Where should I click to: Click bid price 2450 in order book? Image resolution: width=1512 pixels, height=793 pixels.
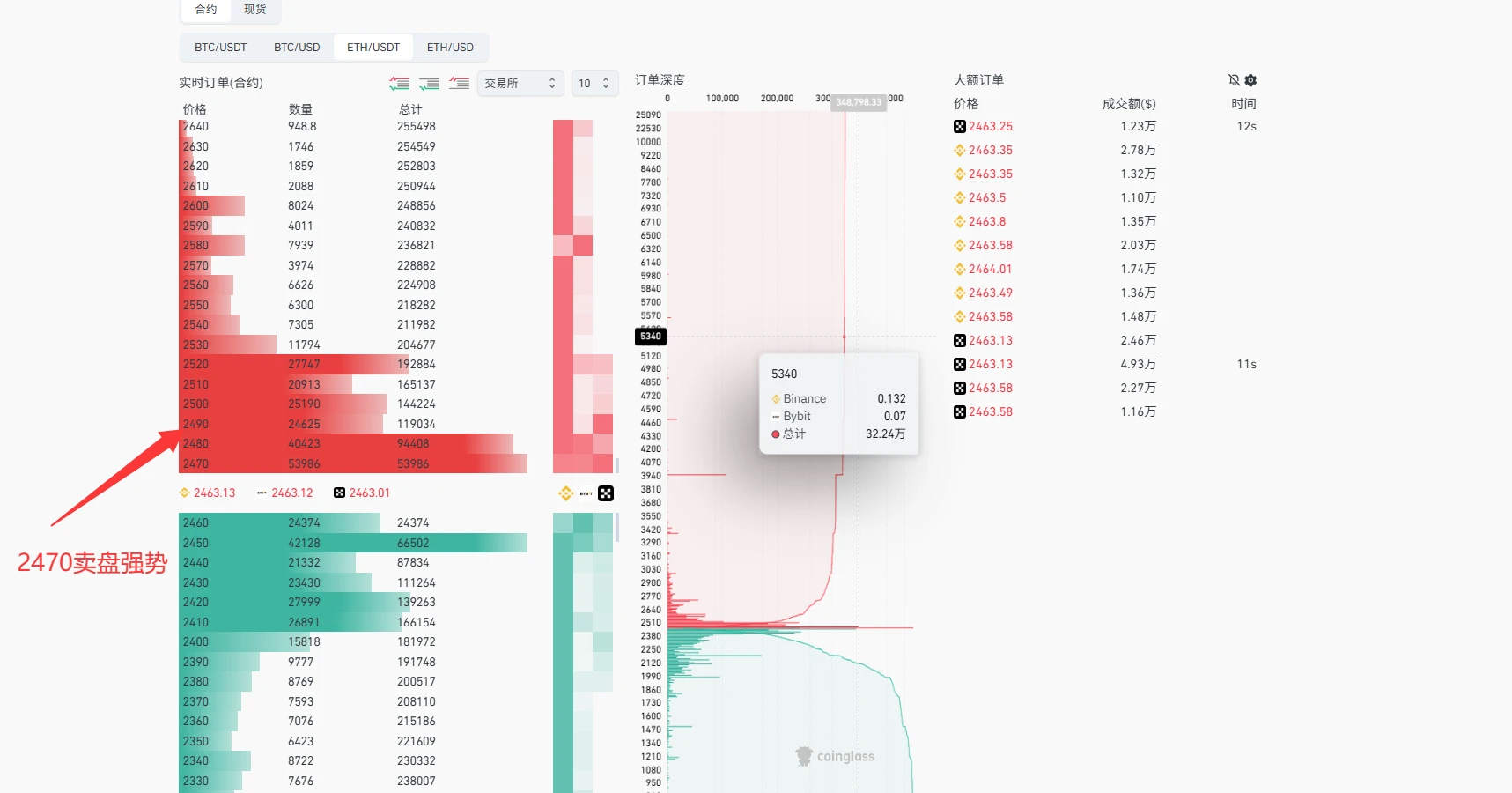click(x=195, y=544)
